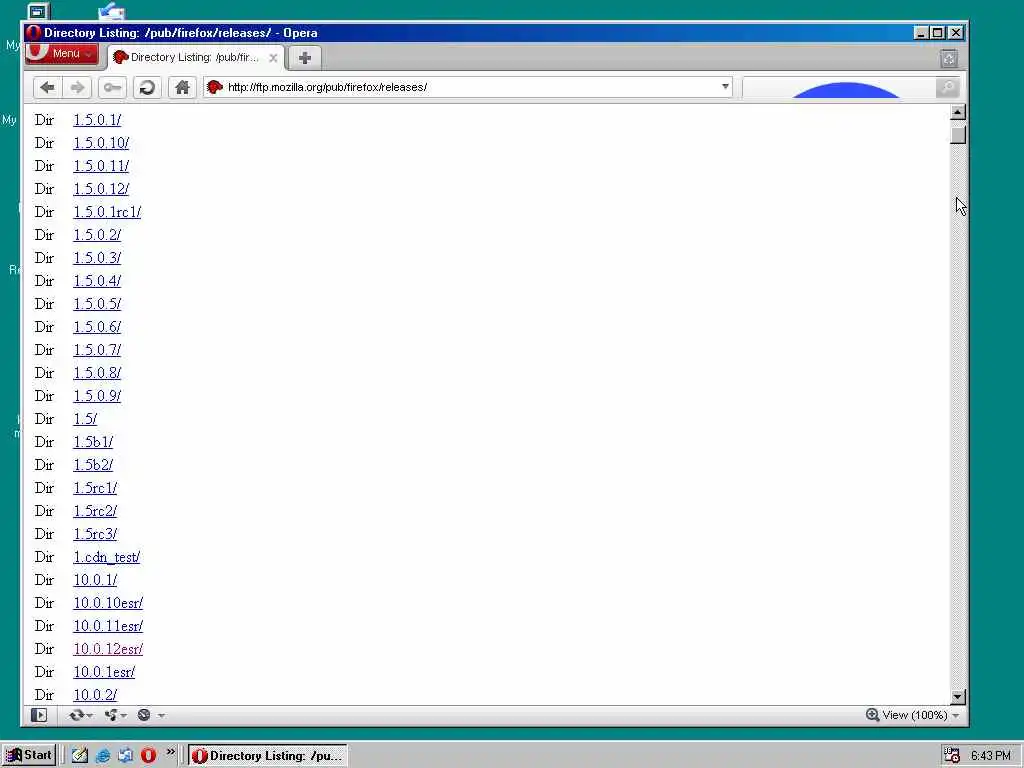Image resolution: width=1024 pixels, height=768 pixels.
Task: Open the 1.5.0.8/ directory link
Action: [x=97, y=372]
